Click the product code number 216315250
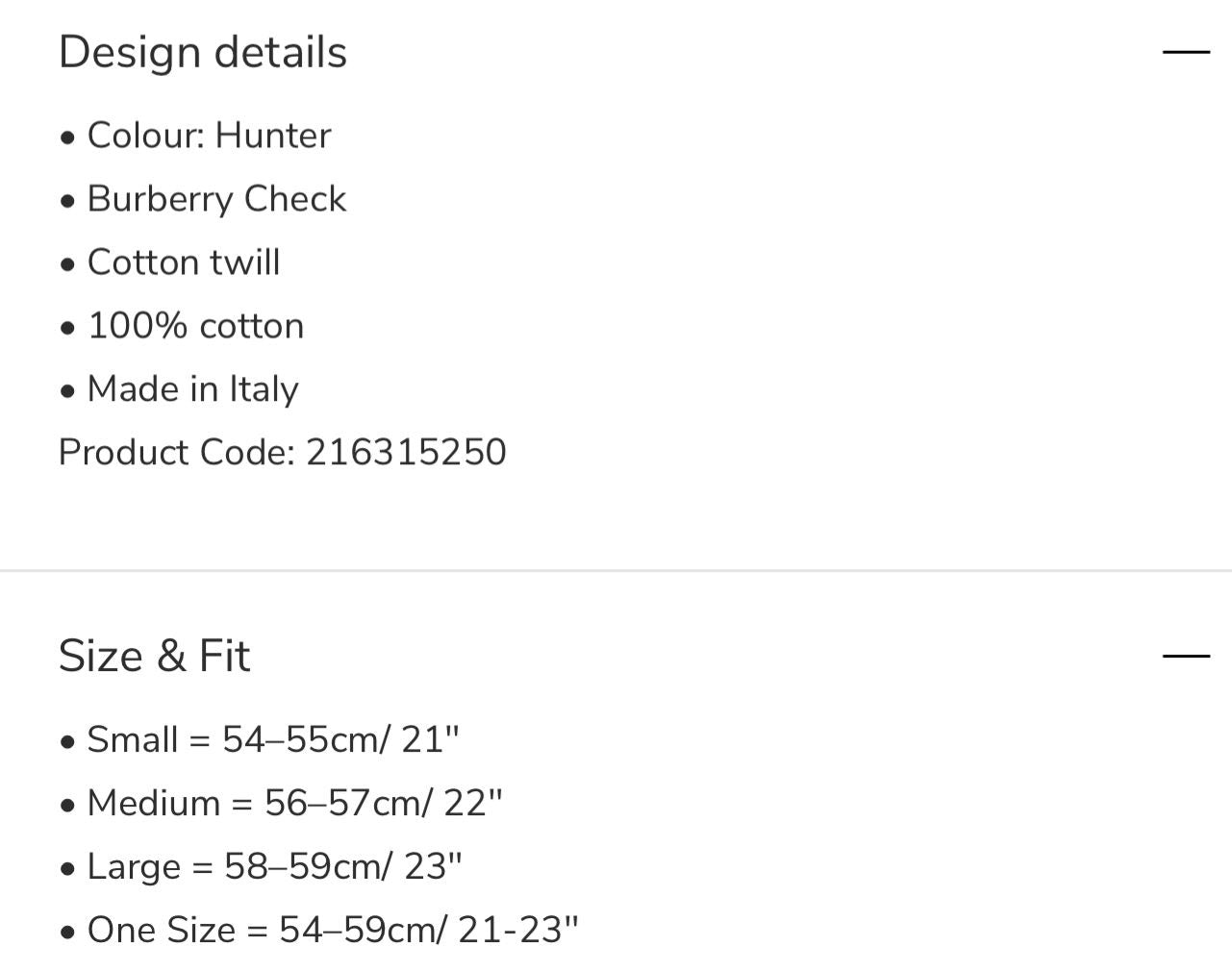Viewport: 1232px width, 971px height. coord(406,453)
